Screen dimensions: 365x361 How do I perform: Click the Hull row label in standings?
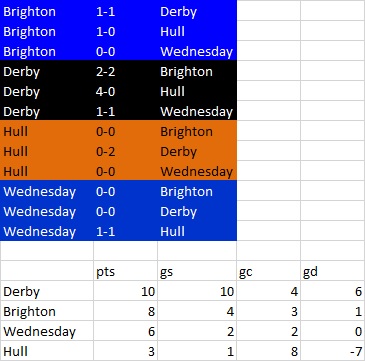click(x=47, y=351)
